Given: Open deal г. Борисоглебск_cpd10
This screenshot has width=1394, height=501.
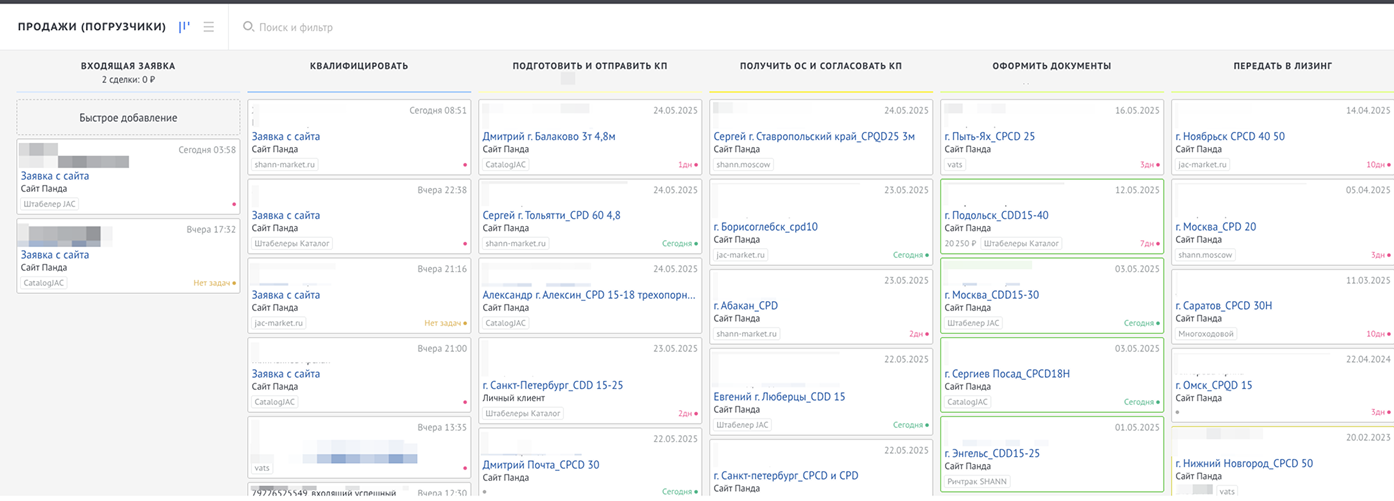Looking at the screenshot, I should 766,227.
